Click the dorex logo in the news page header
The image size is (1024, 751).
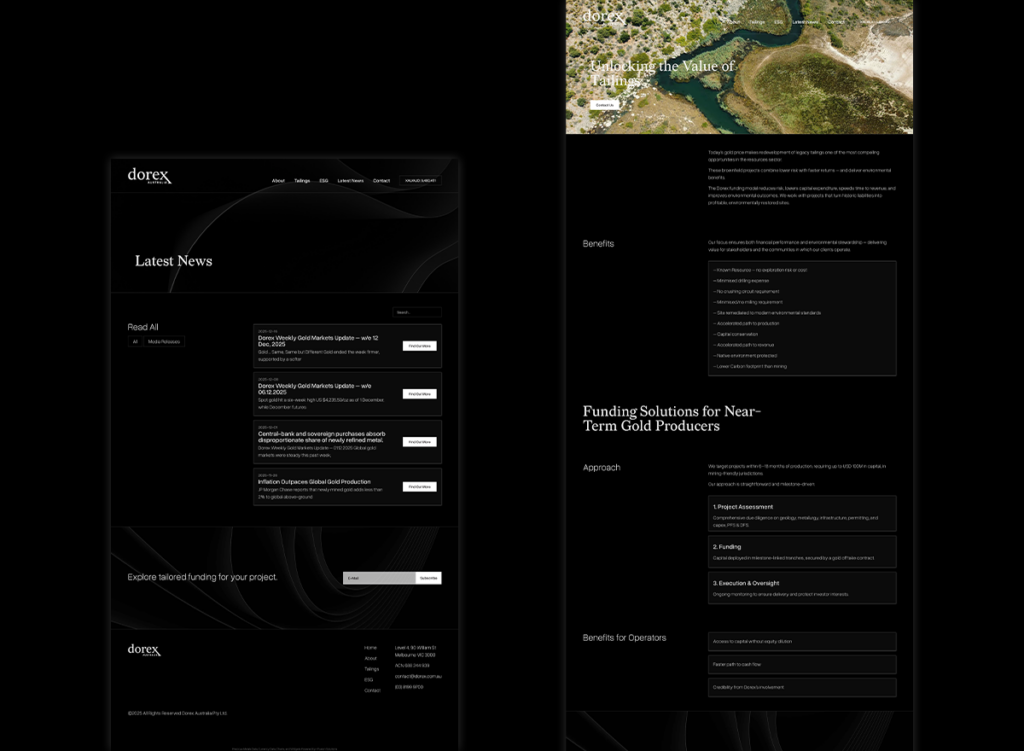[149, 176]
